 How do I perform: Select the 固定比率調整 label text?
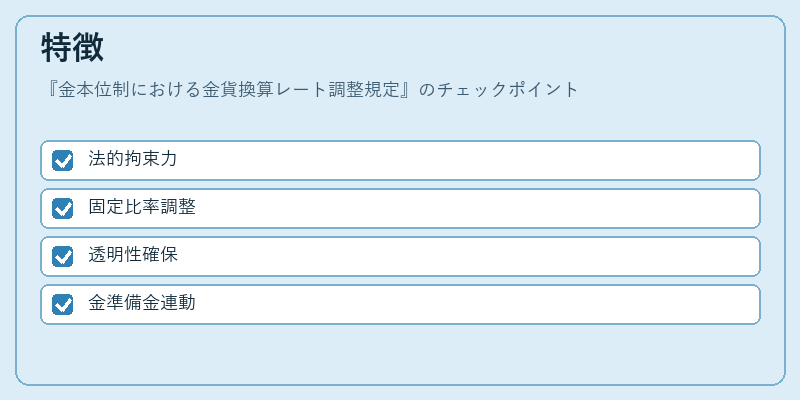tap(142, 207)
